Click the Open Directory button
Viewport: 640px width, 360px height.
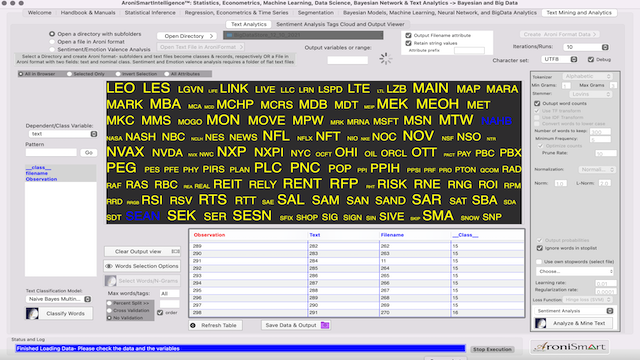click(188, 36)
